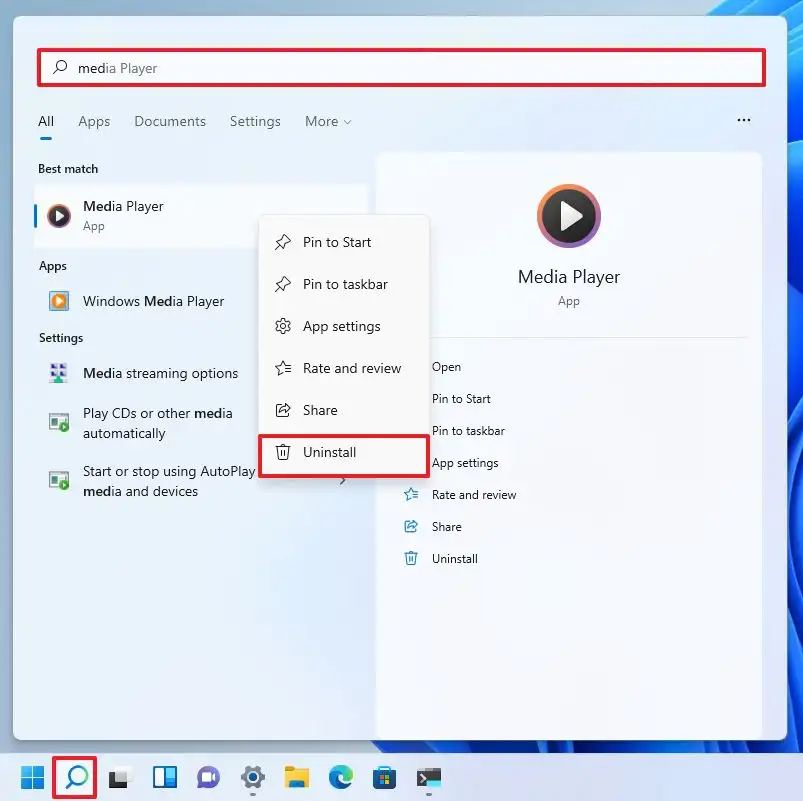Click inside the search input field
The image size is (803, 801).
(x=400, y=67)
